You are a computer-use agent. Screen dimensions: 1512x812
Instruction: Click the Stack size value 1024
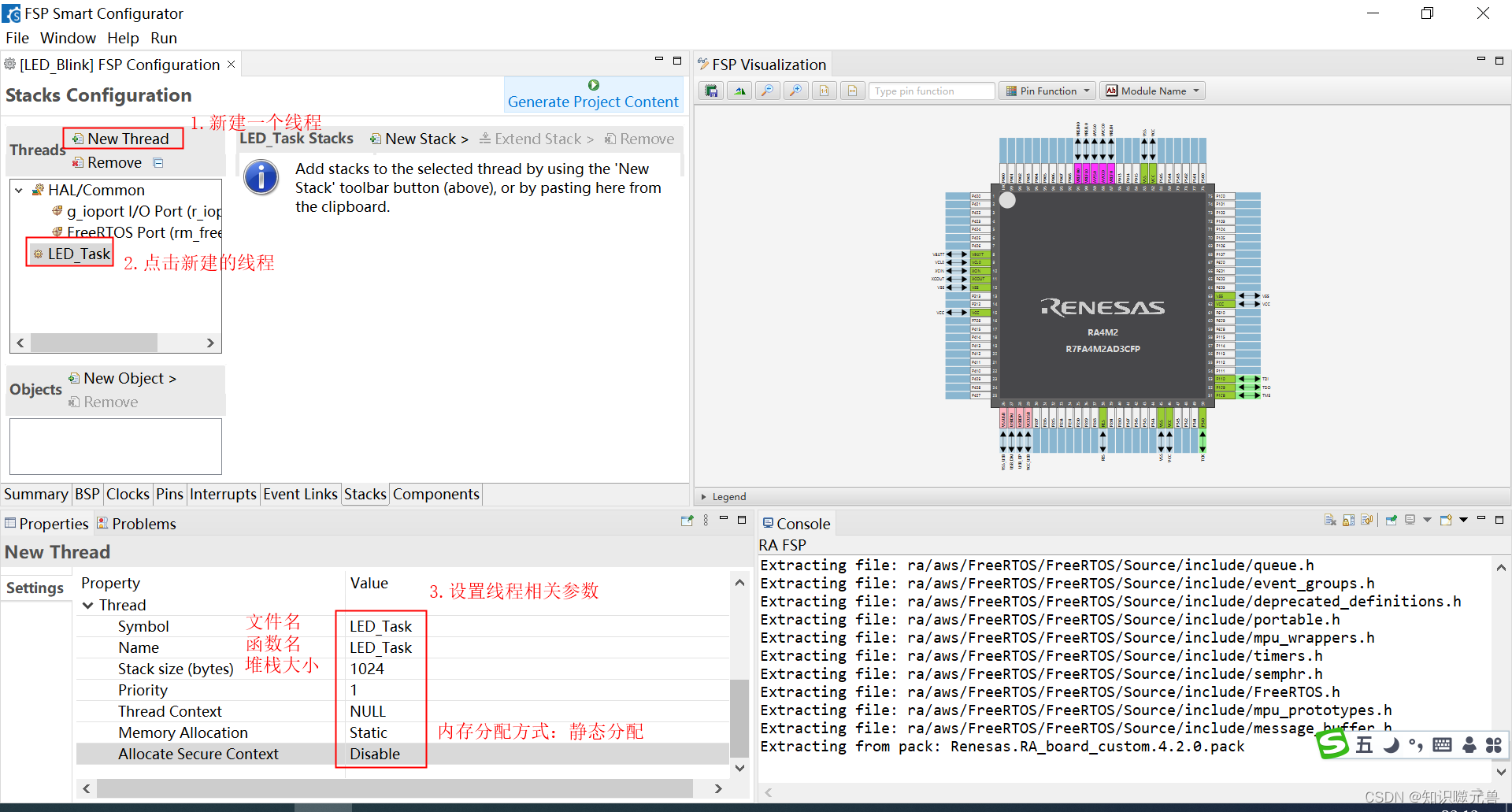pos(367,669)
